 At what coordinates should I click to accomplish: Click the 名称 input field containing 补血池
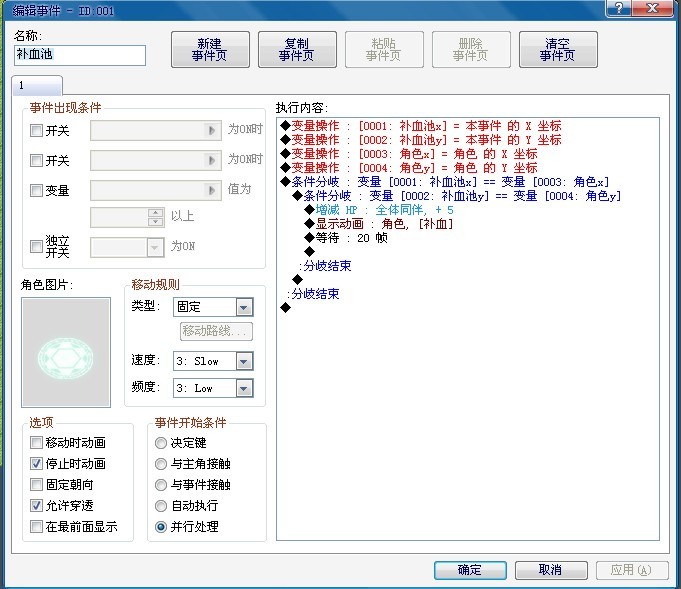79,55
